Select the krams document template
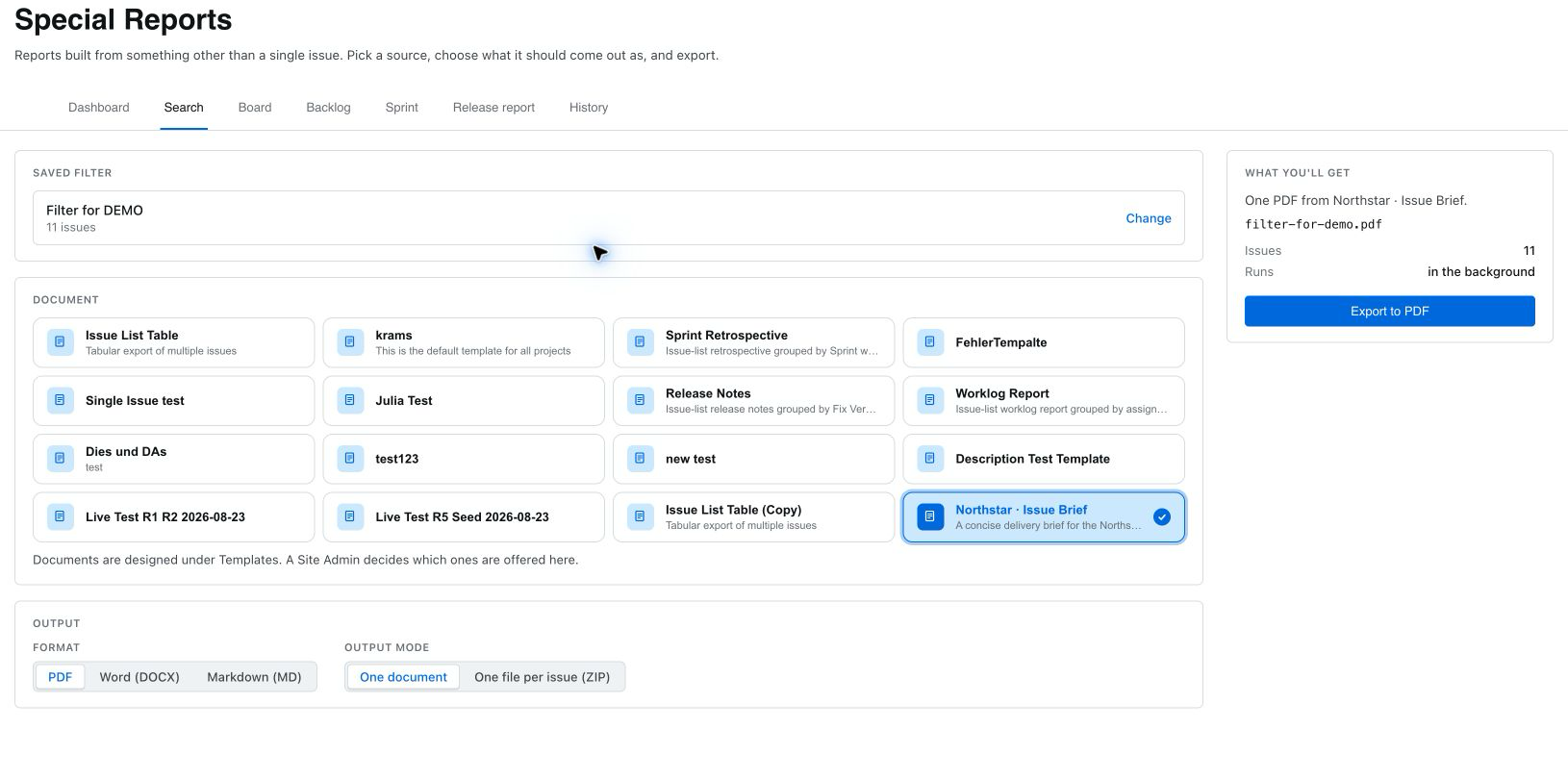Image resolution: width=1568 pixels, height=779 pixels. [464, 342]
